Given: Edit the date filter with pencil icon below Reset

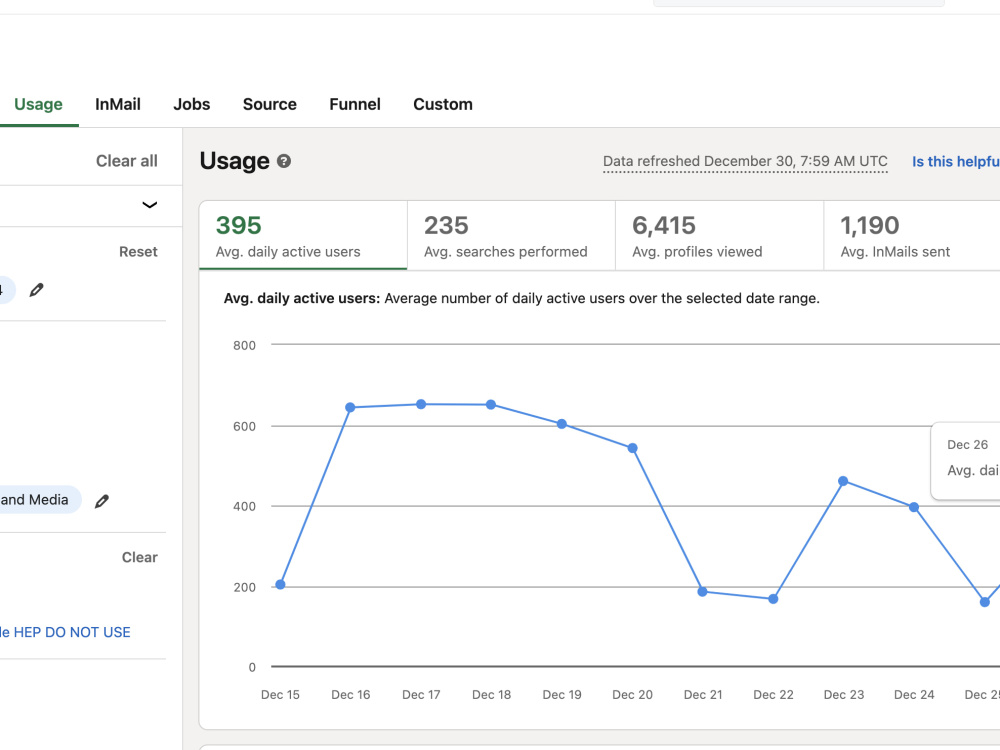Looking at the screenshot, I should (36, 290).
